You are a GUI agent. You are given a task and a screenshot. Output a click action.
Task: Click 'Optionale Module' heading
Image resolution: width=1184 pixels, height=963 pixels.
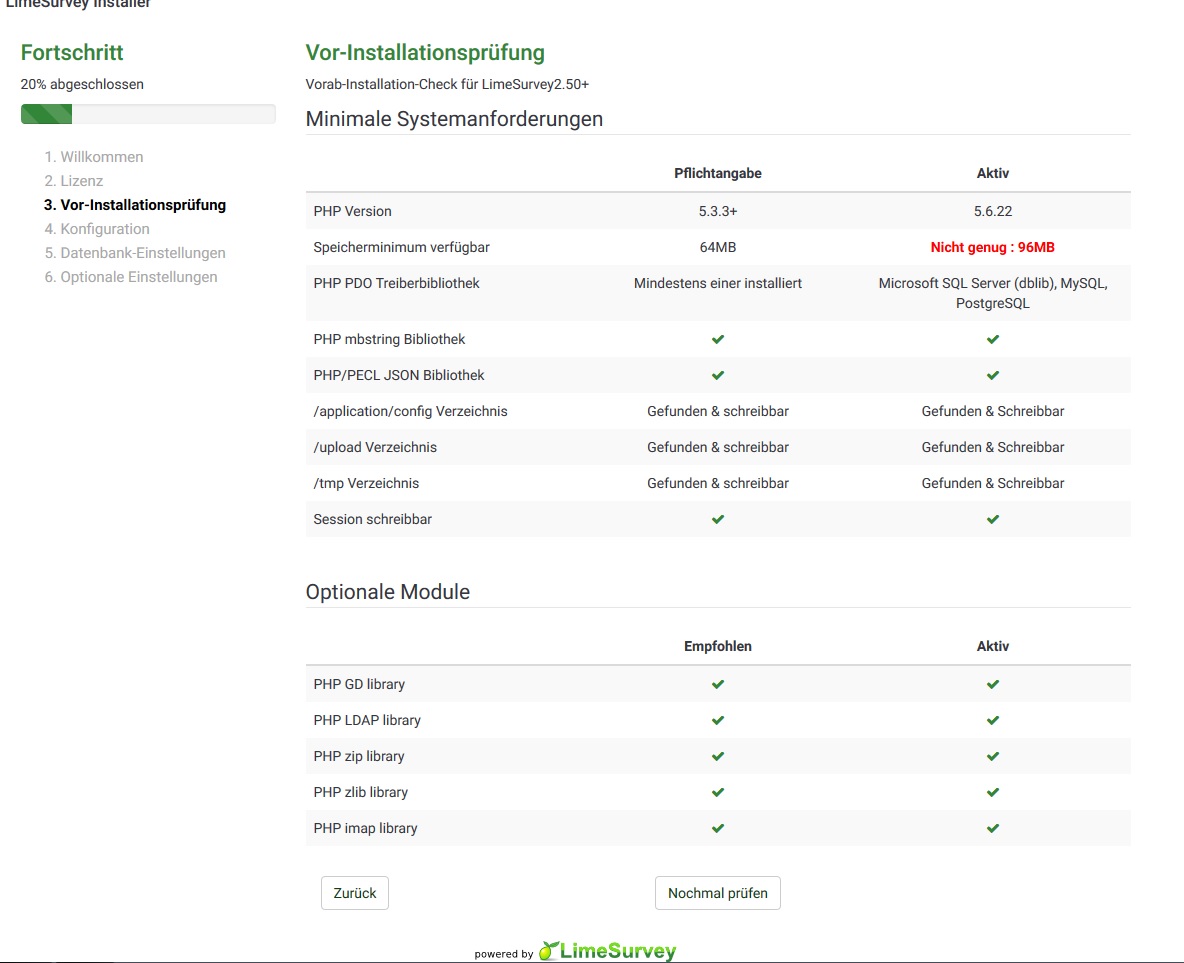[387, 591]
